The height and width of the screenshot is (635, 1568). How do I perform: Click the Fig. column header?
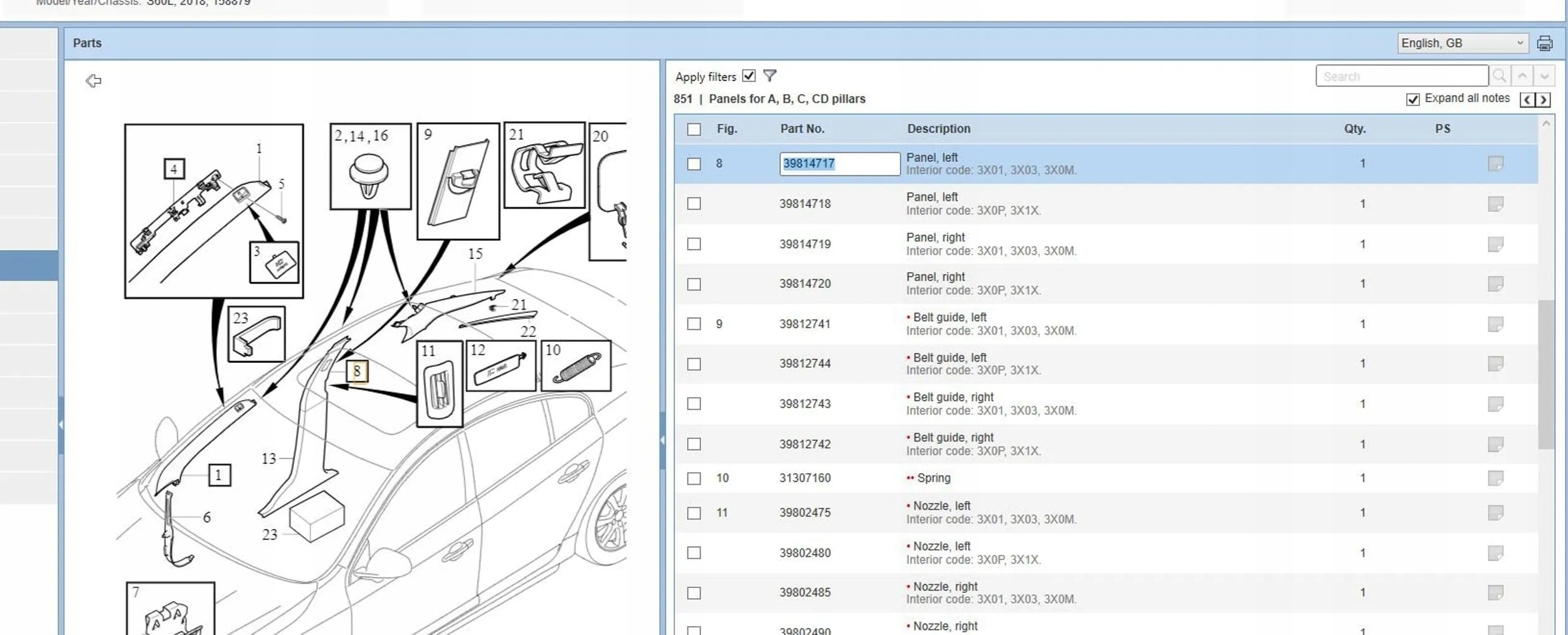pos(727,129)
